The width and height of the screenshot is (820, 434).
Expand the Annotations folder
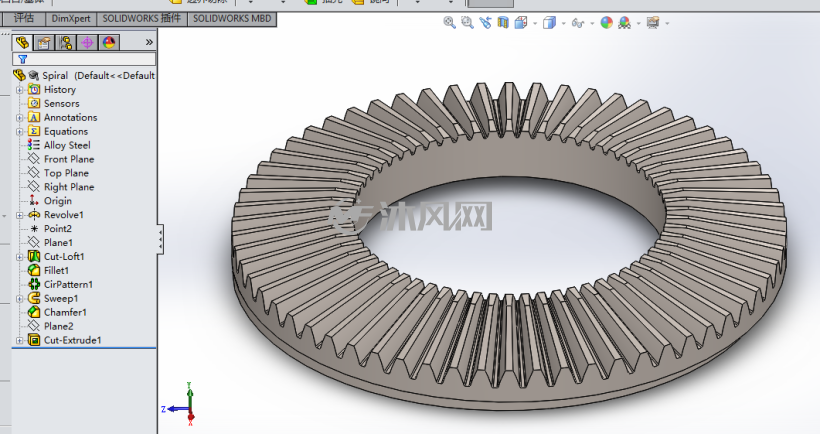pyautogui.click(x=19, y=117)
